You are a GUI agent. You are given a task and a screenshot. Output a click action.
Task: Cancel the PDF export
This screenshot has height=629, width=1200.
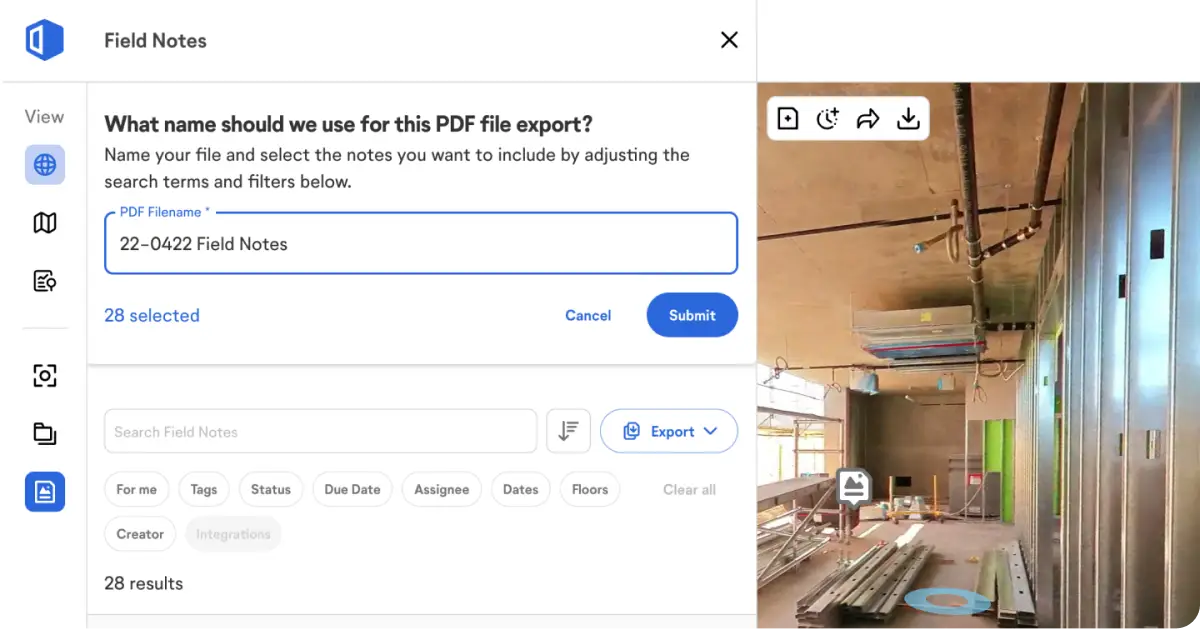(x=588, y=315)
